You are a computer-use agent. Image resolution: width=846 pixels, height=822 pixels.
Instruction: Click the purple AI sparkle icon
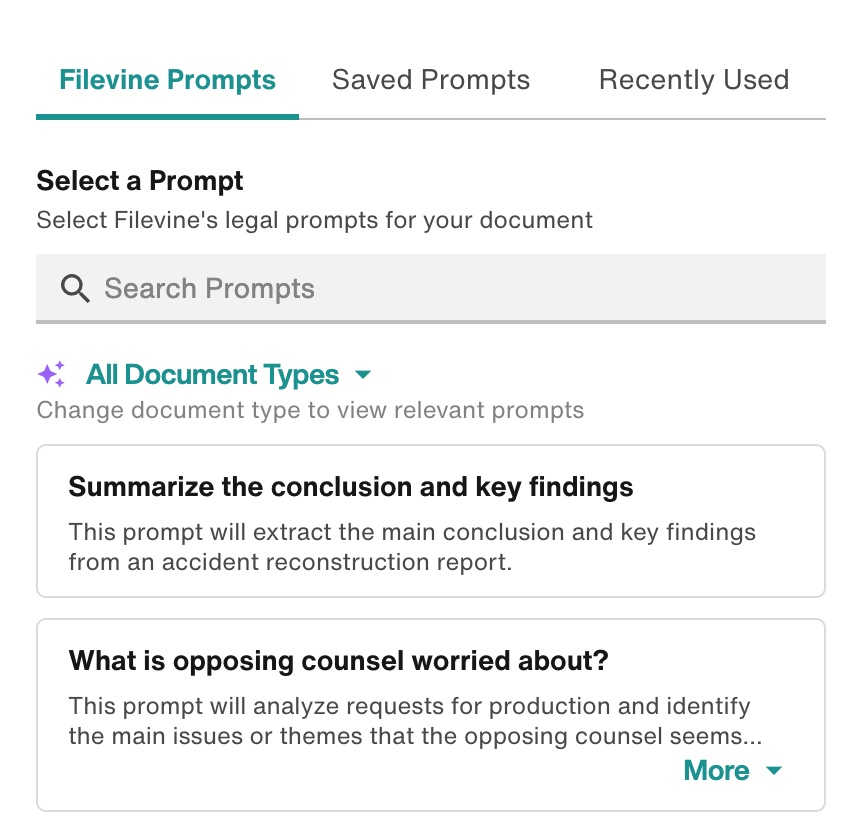pyautogui.click(x=51, y=372)
